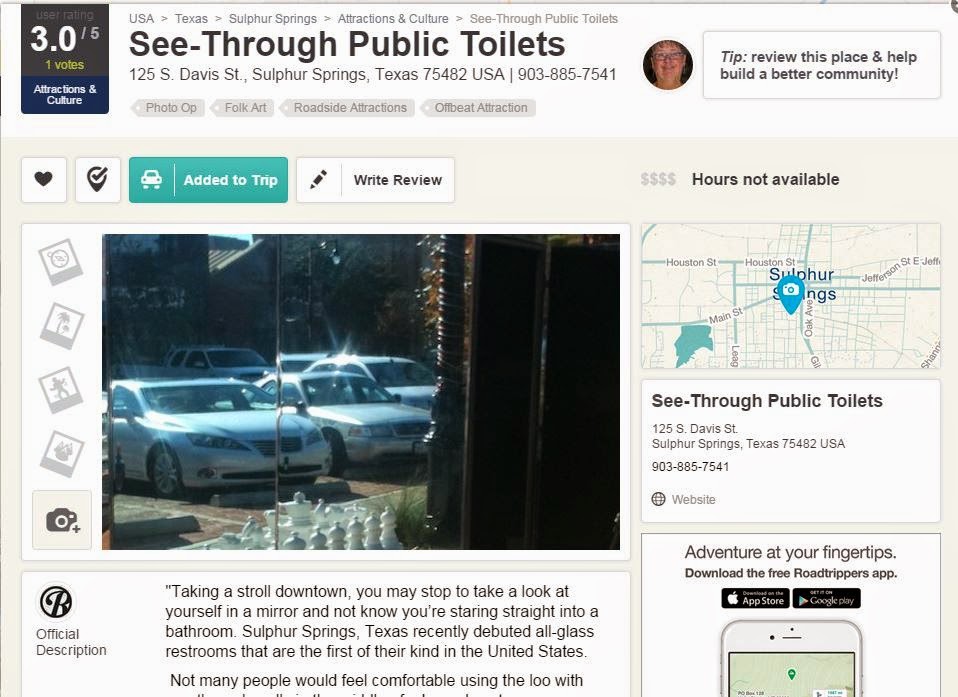
Task: Click the pencil icon beside Write Review
Action: point(318,180)
